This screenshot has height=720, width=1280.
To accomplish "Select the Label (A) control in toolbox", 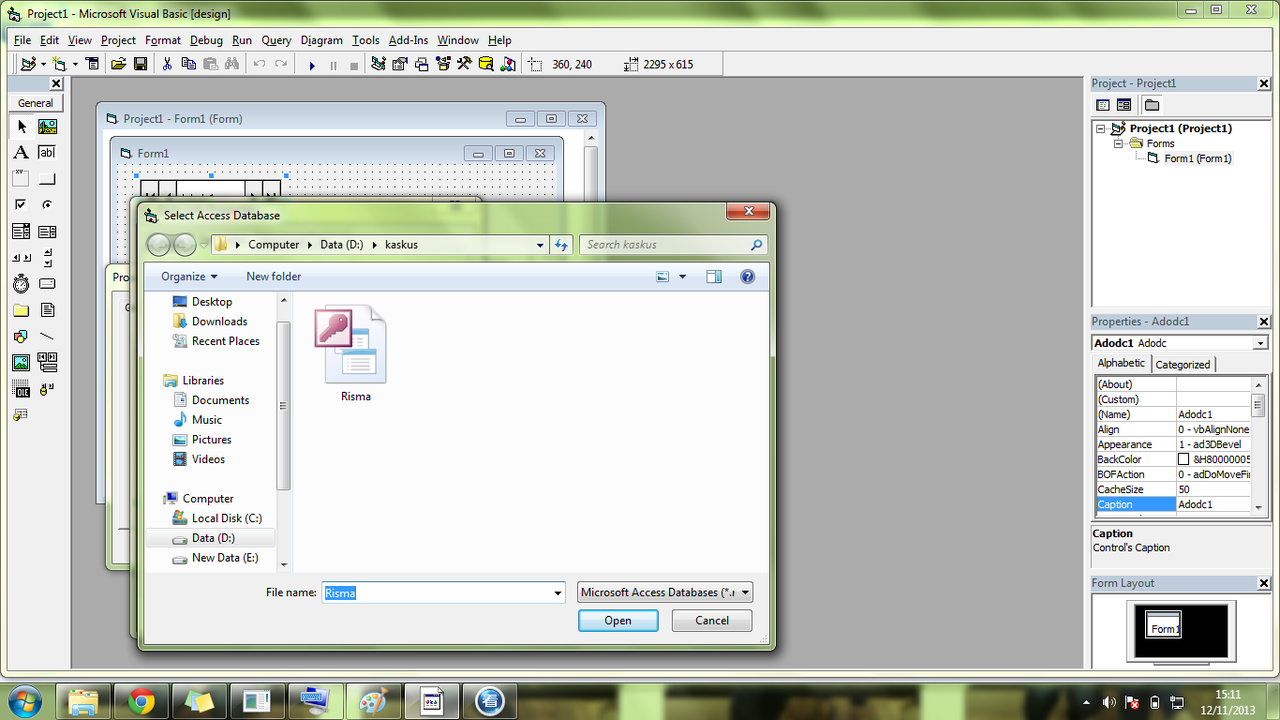I will click(21, 153).
